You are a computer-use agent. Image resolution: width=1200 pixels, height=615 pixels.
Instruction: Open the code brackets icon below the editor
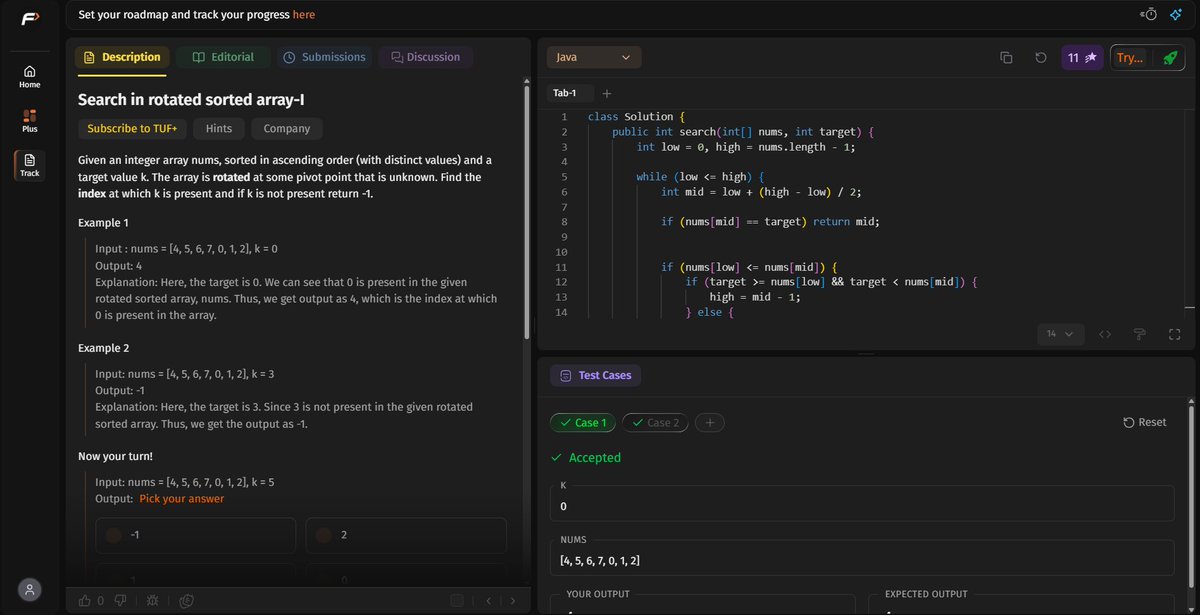coord(1105,334)
